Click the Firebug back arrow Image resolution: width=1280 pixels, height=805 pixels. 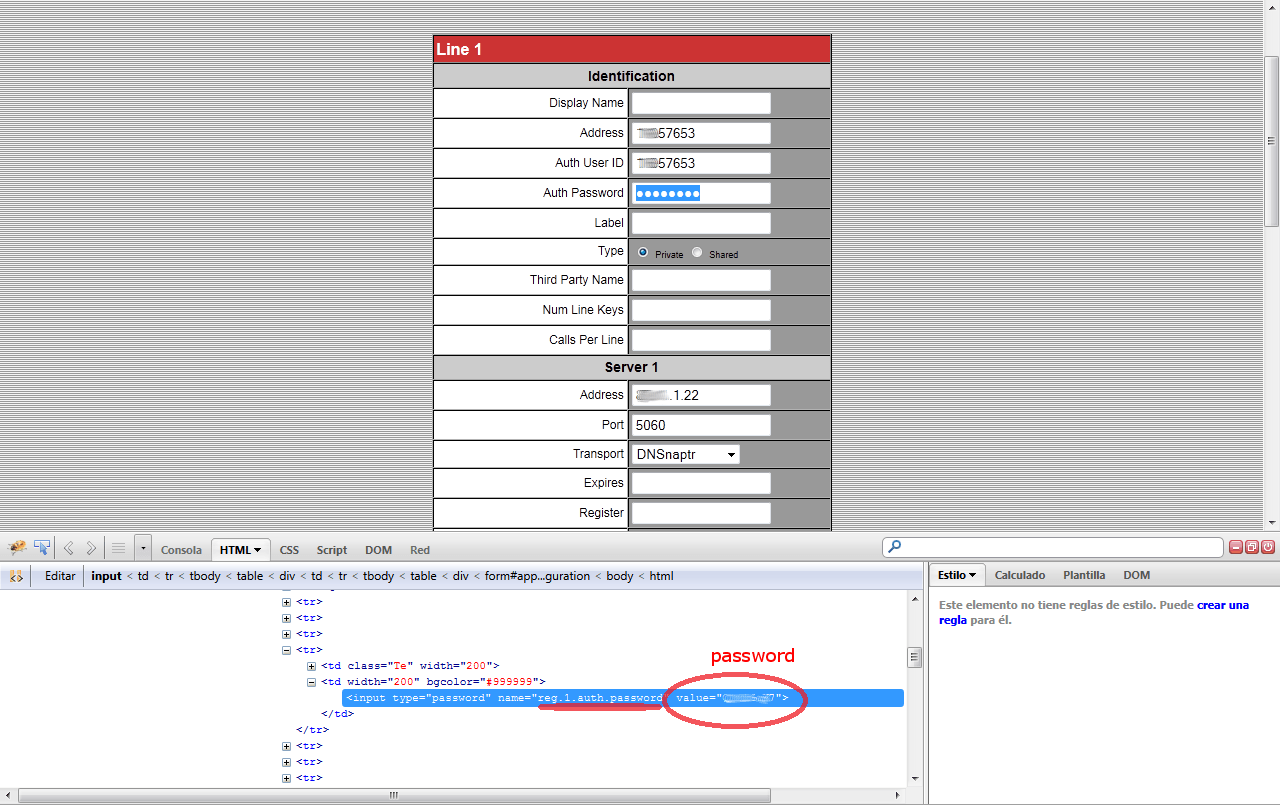coord(69,548)
